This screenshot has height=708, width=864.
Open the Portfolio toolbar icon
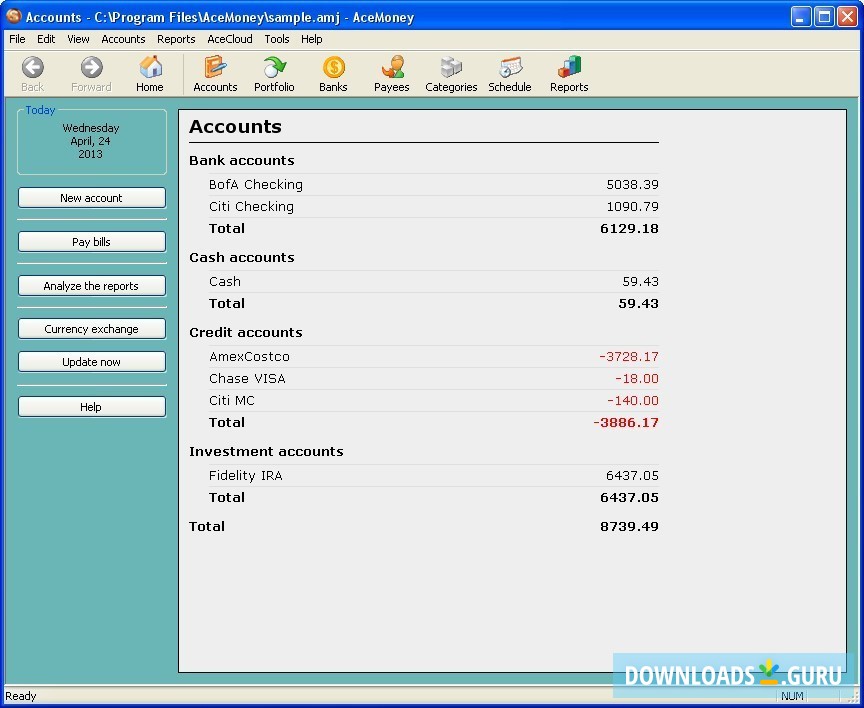pyautogui.click(x=274, y=67)
